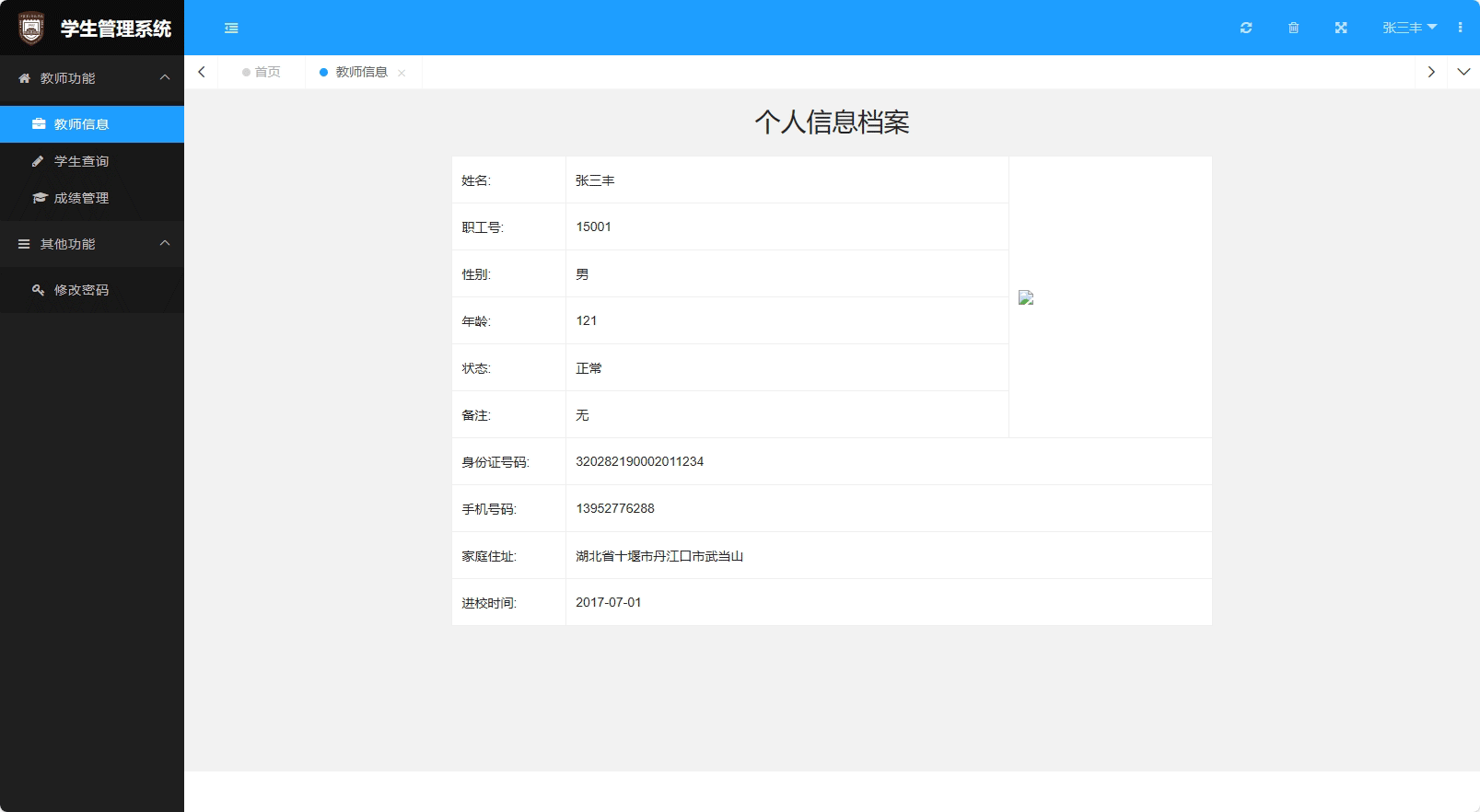This screenshot has height=812, width=1480.
Task: Click the refresh icon in header
Action: tap(1246, 28)
